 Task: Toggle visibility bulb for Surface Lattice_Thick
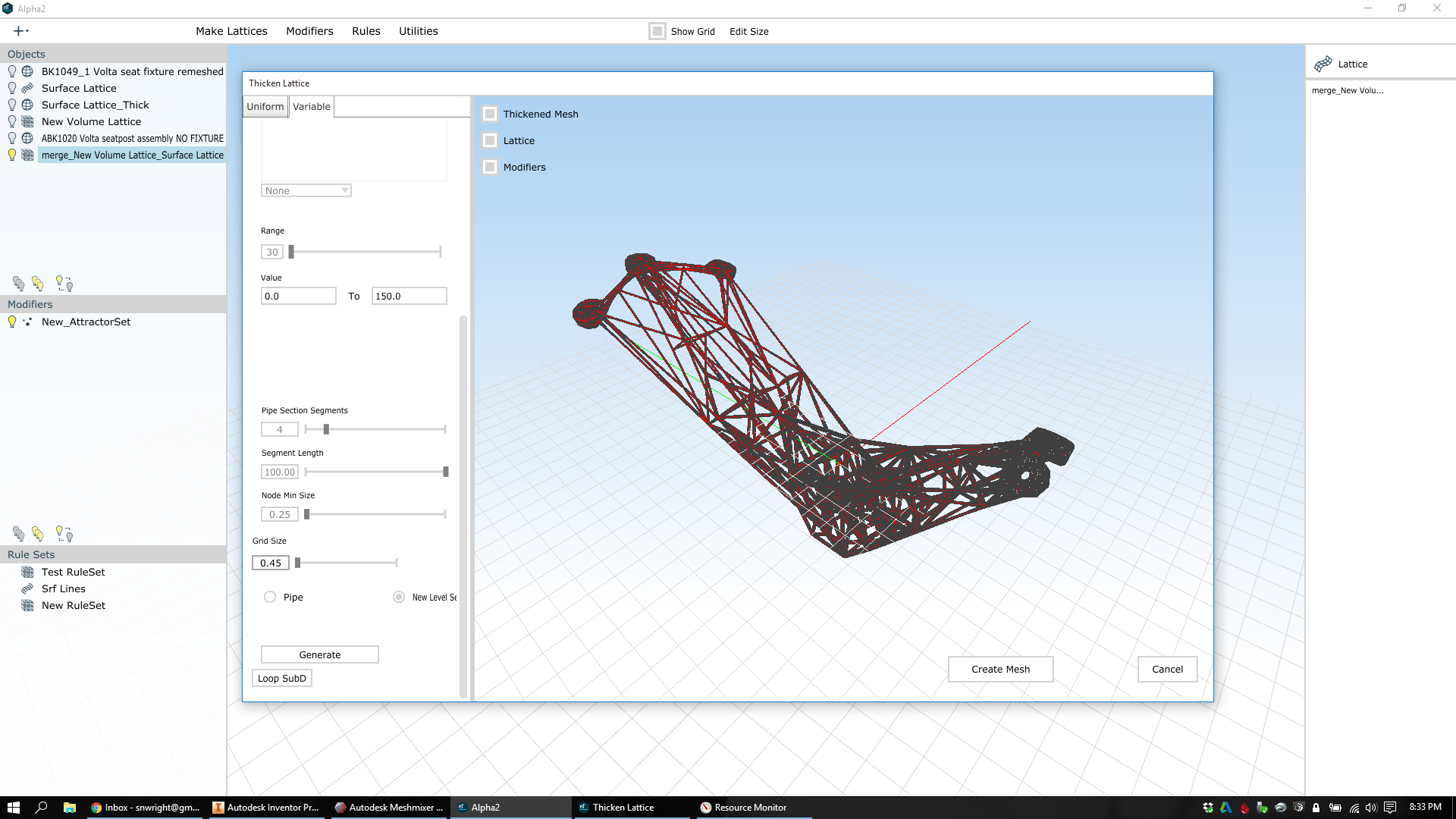tap(12, 105)
